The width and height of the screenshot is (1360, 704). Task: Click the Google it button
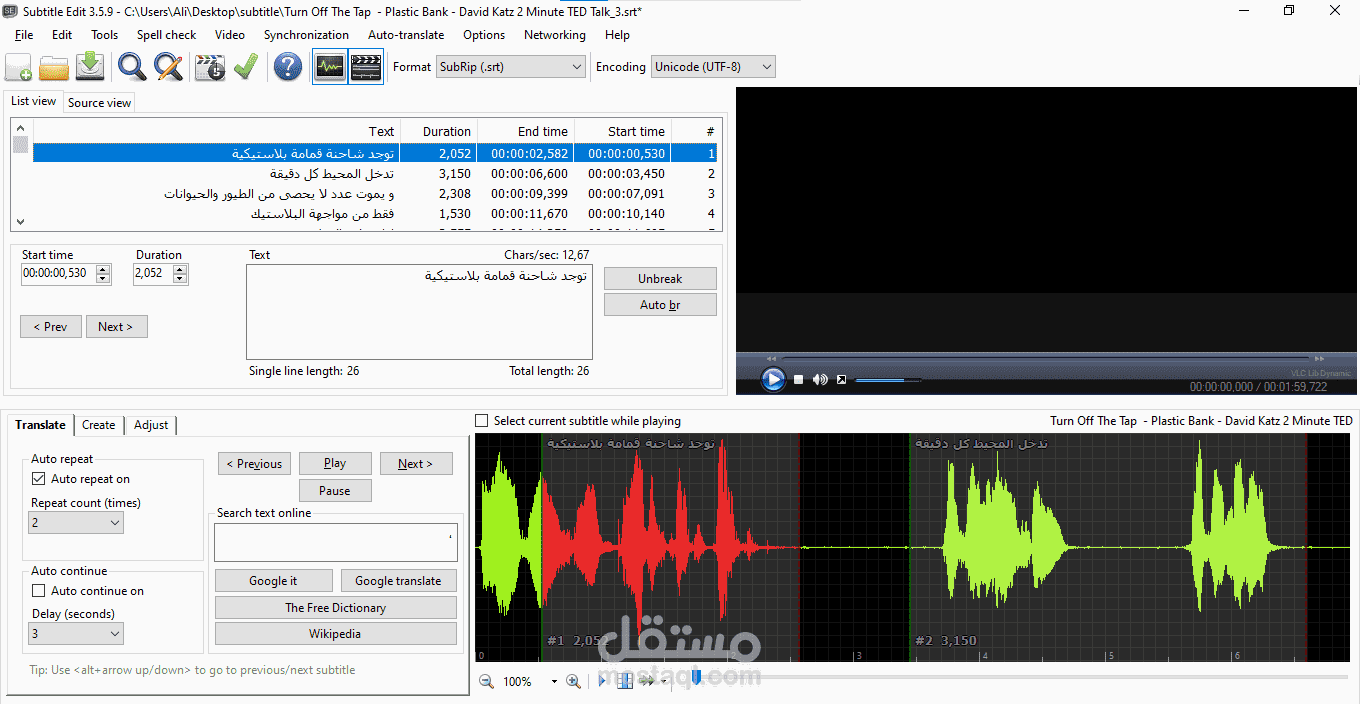point(273,581)
